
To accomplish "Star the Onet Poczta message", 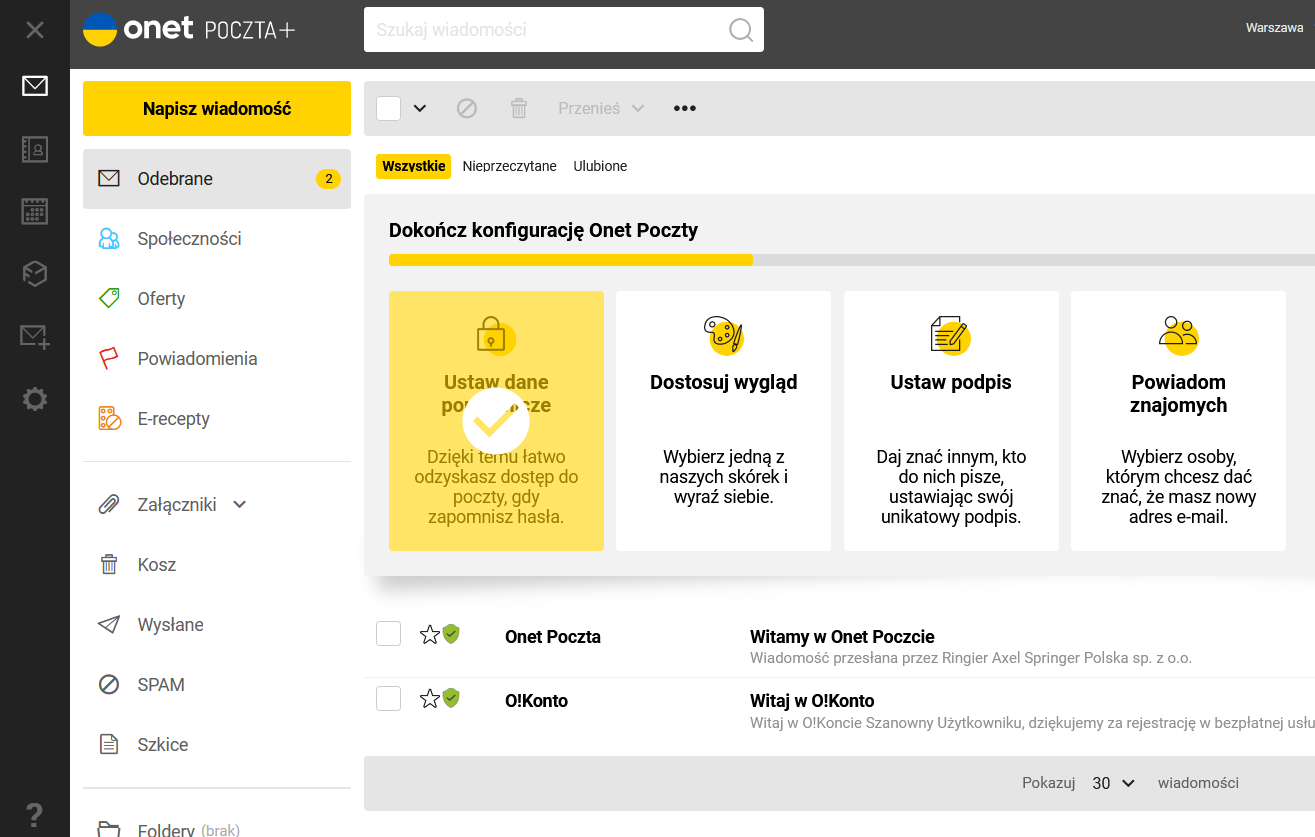I will (x=429, y=635).
